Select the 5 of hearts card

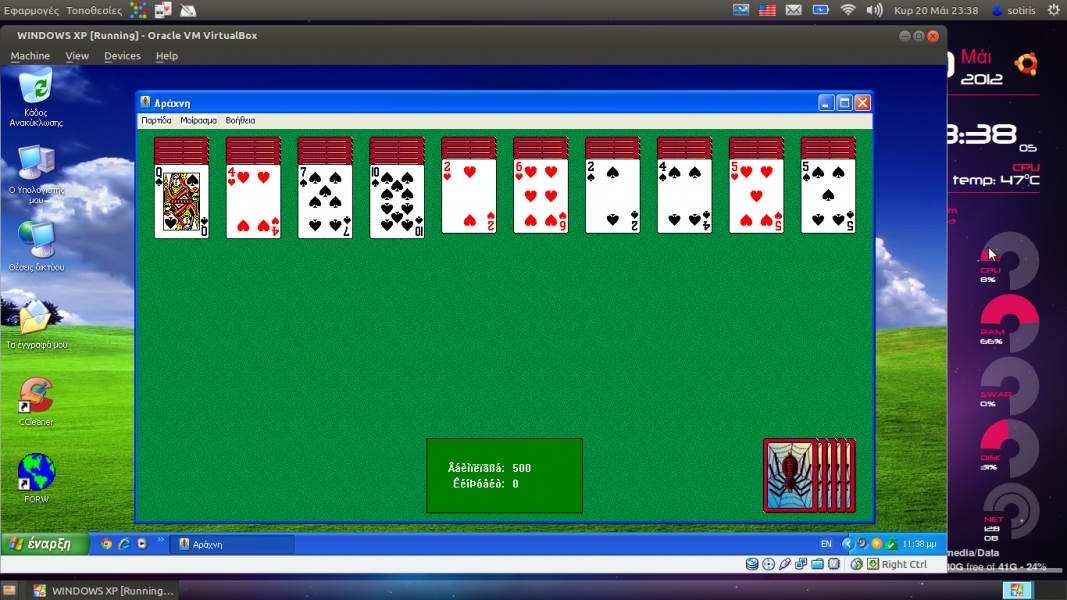click(756, 197)
